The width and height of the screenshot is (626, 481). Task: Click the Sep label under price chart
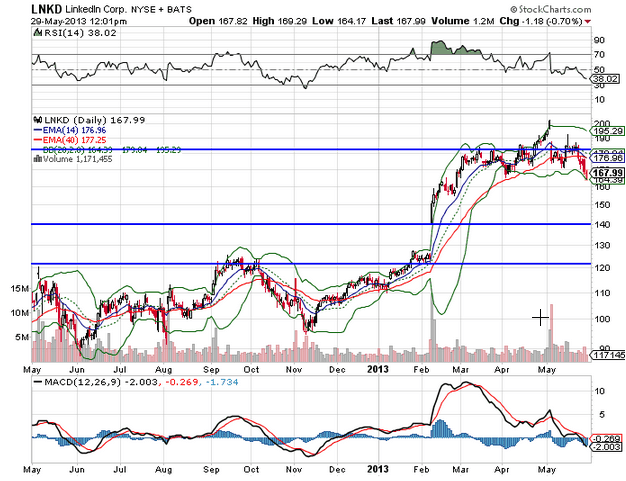(211, 369)
